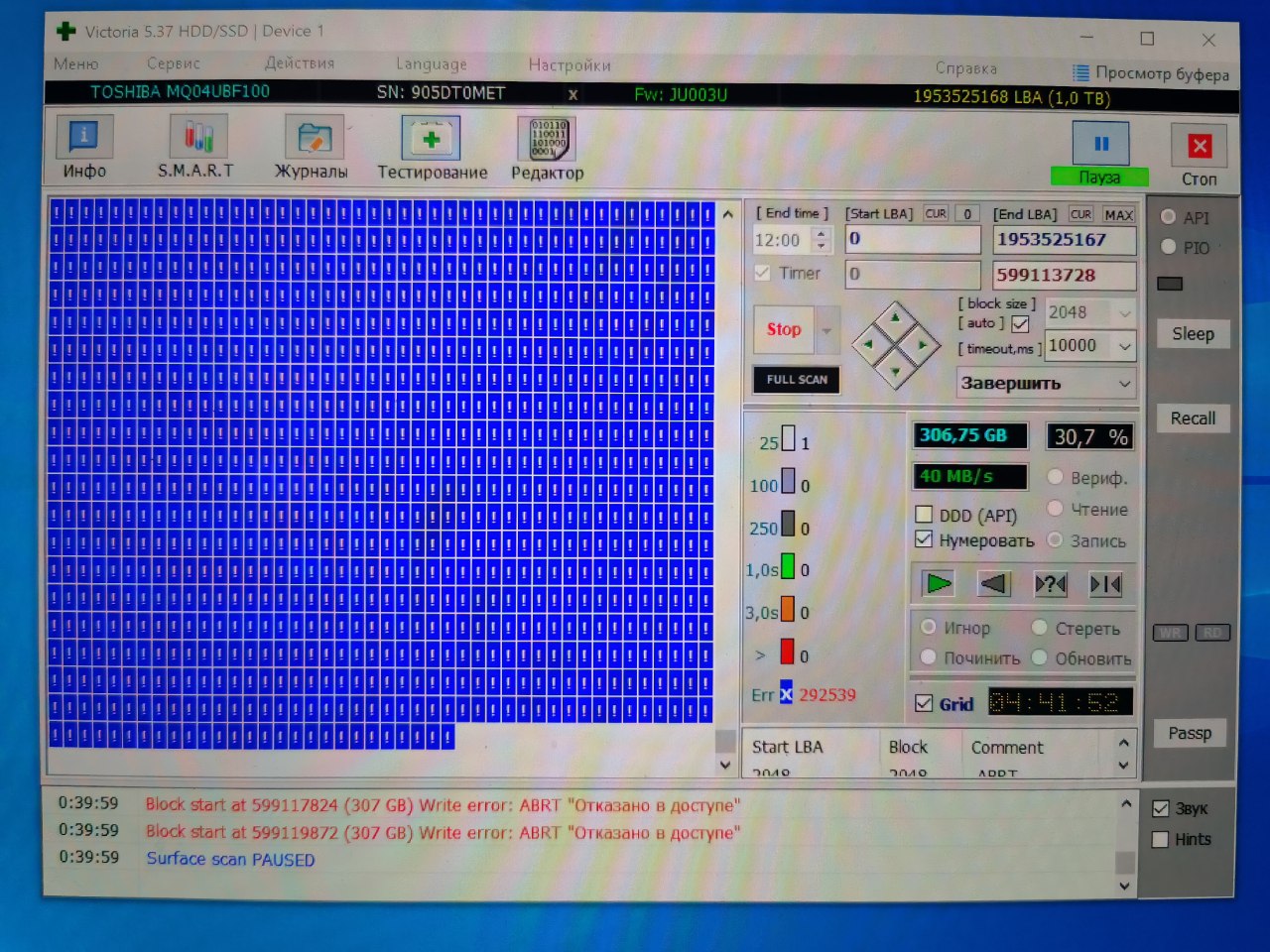This screenshot has height=952, width=1270.
Task: Click the green 1,0s block swatch
Action: click(x=787, y=566)
